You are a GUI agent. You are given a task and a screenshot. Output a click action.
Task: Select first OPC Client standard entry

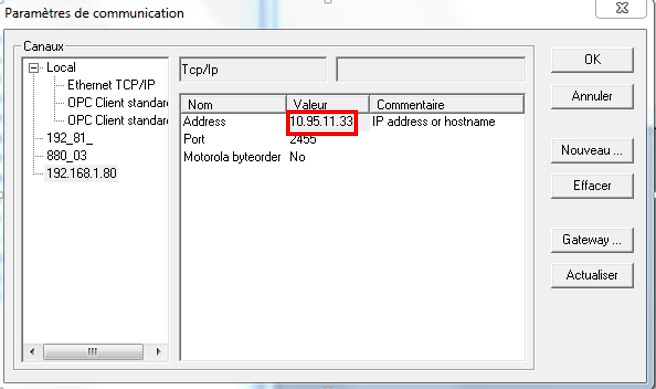coord(118,102)
